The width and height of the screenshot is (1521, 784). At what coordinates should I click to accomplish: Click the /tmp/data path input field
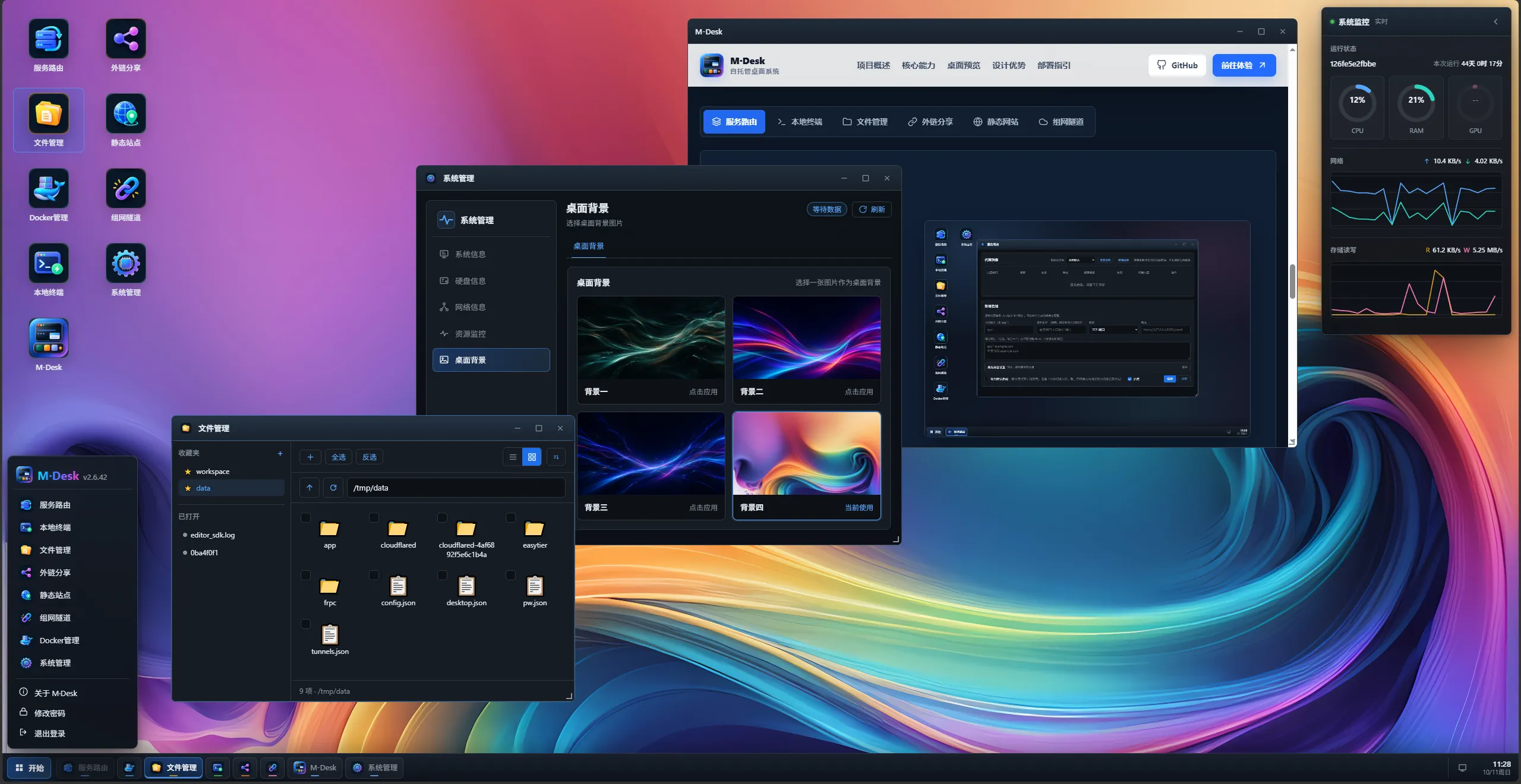pos(456,488)
